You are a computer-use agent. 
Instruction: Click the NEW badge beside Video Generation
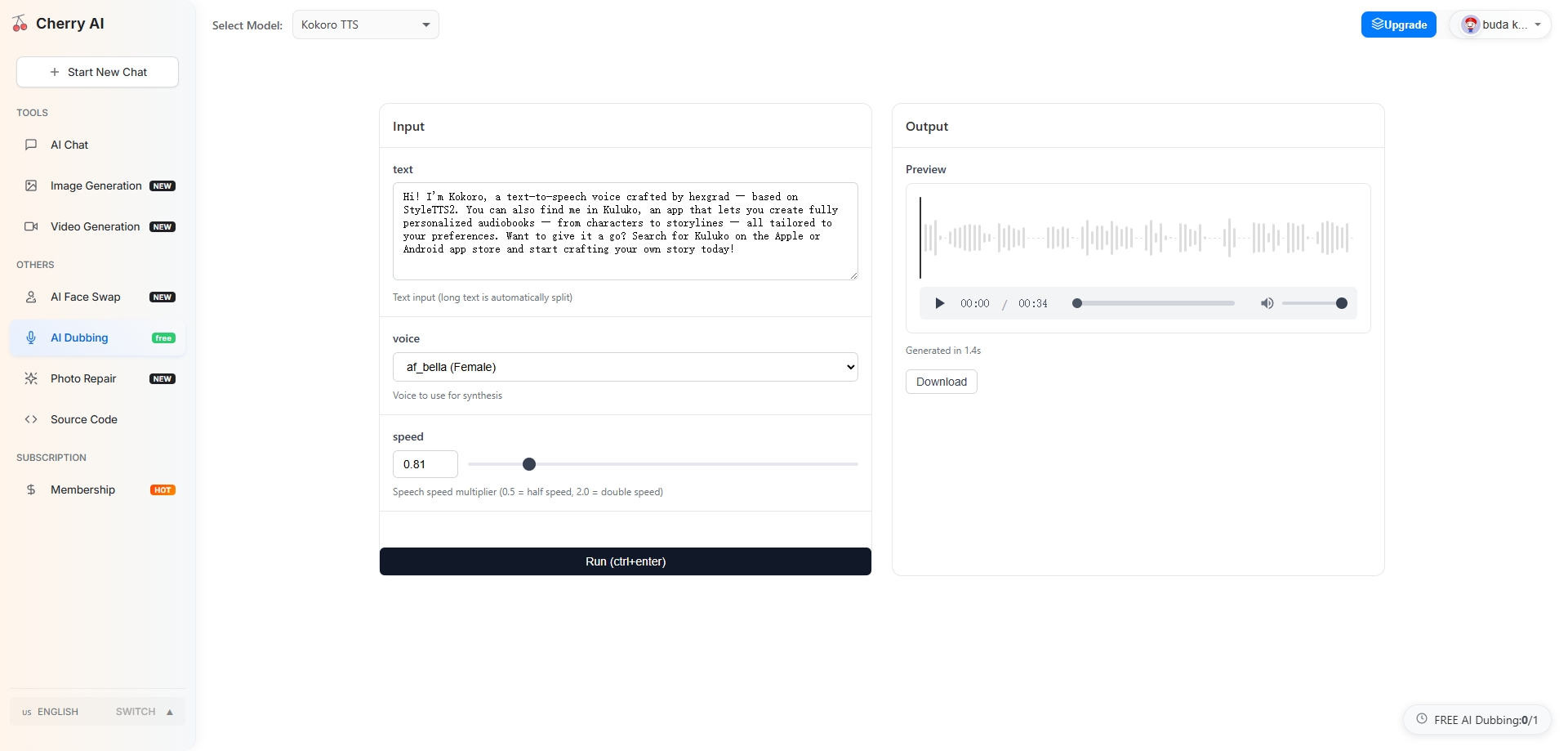163,226
